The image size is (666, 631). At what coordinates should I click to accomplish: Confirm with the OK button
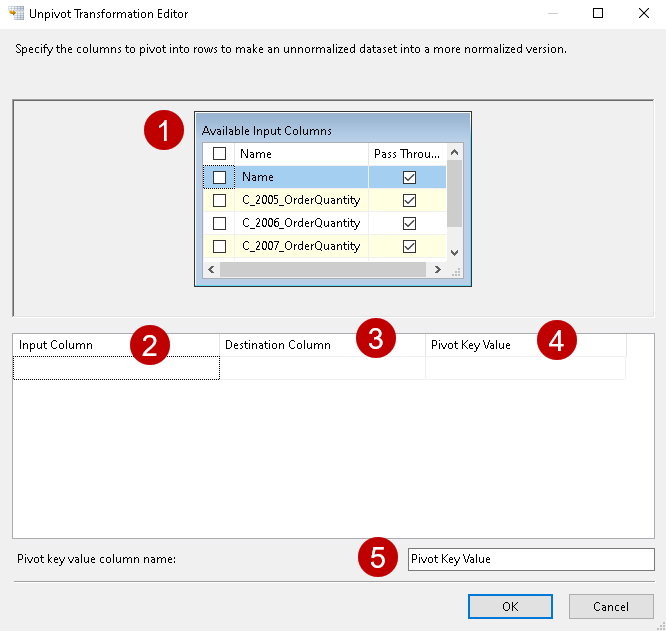coord(510,606)
